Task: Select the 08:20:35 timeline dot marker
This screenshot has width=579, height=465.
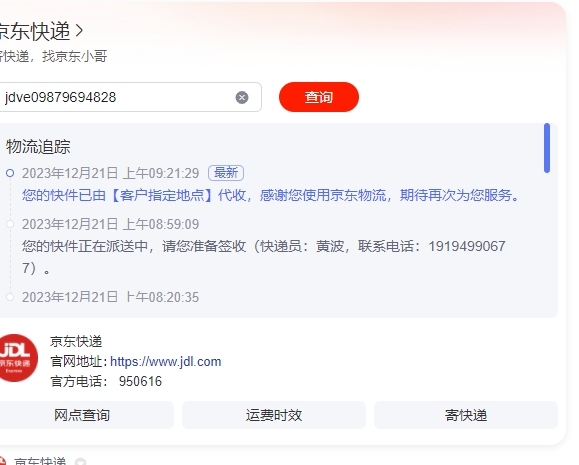Action: click(x=10, y=297)
